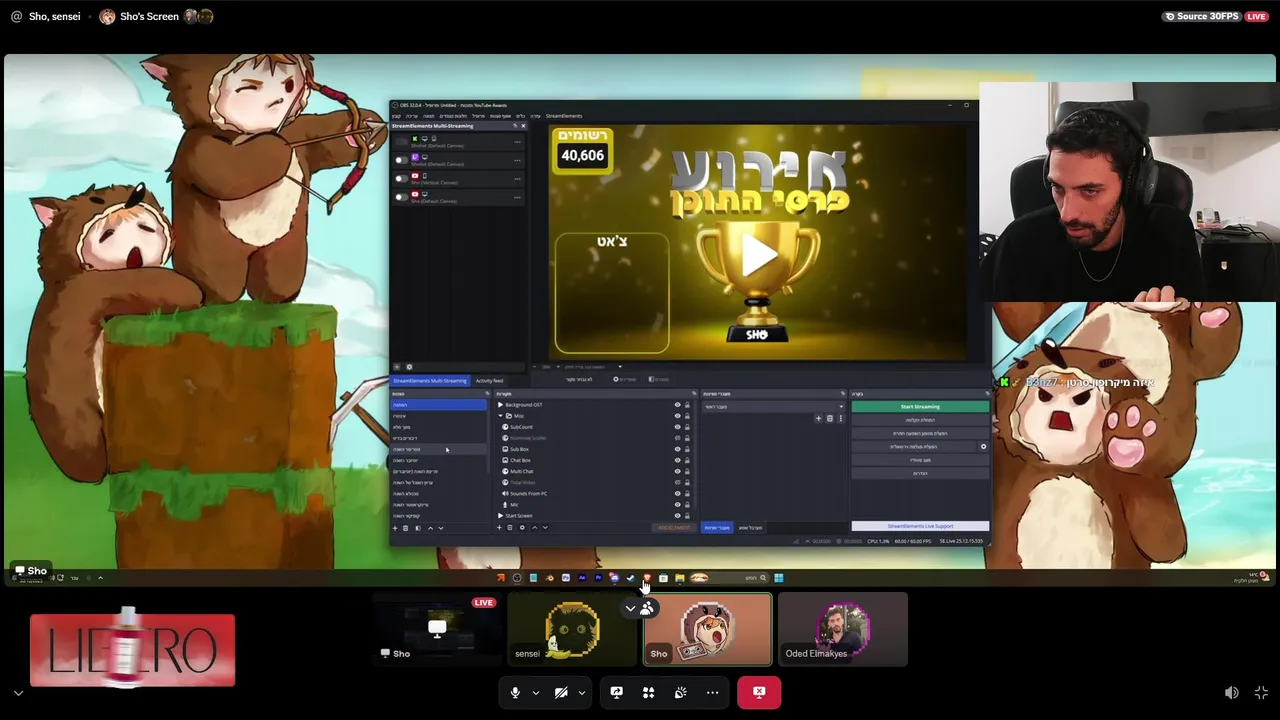Open more options three-dot button

tap(712, 692)
